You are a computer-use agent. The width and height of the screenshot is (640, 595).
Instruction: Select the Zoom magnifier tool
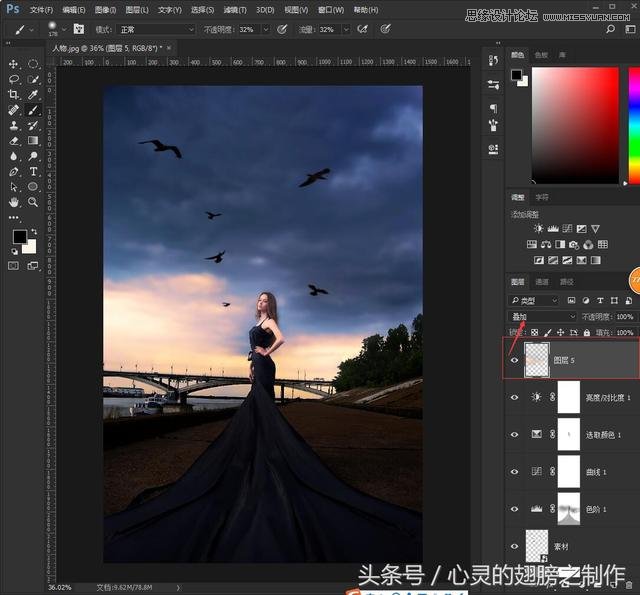[33, 202]
